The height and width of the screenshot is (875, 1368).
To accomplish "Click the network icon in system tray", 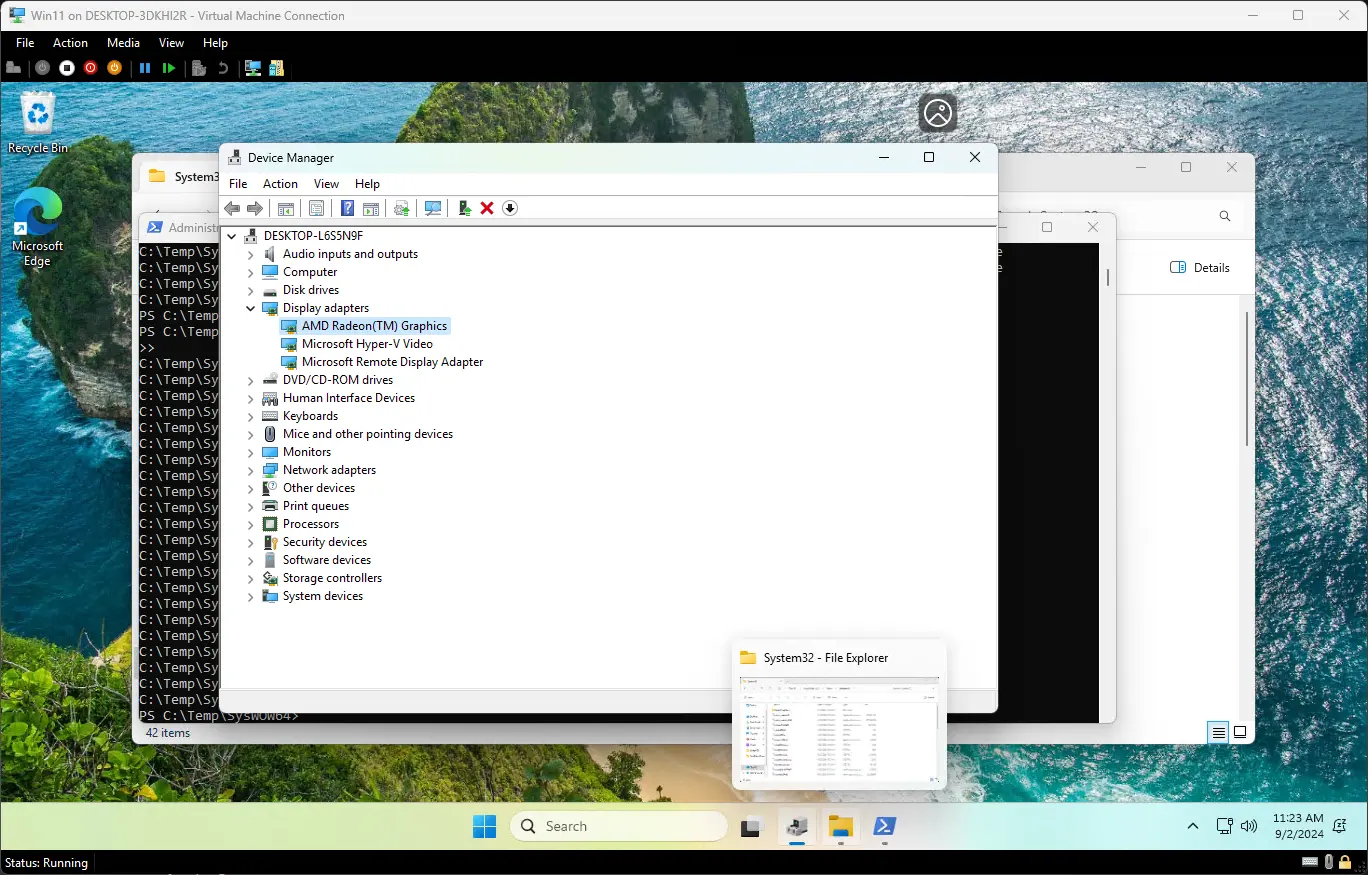I will coord(1224,826).
